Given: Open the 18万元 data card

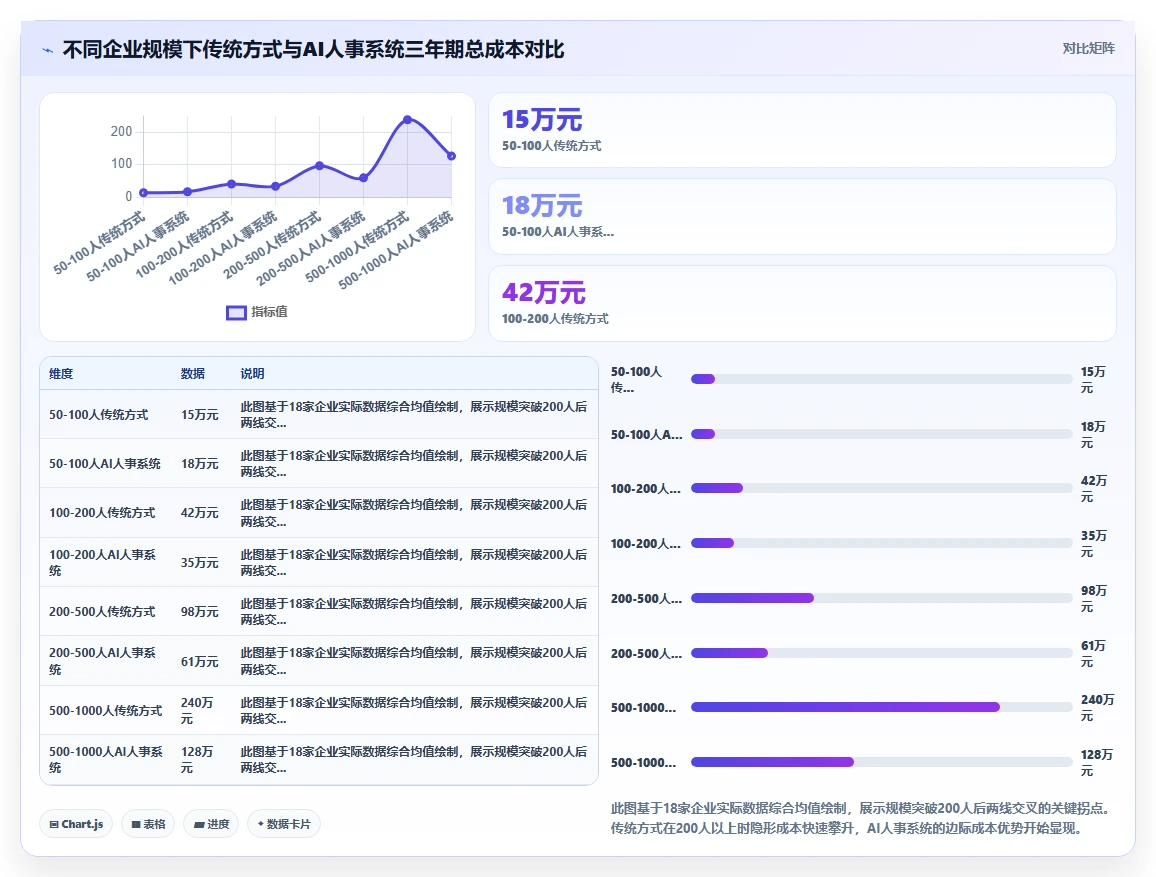Looking at the screenshot, I should click(x=802, y=217).
